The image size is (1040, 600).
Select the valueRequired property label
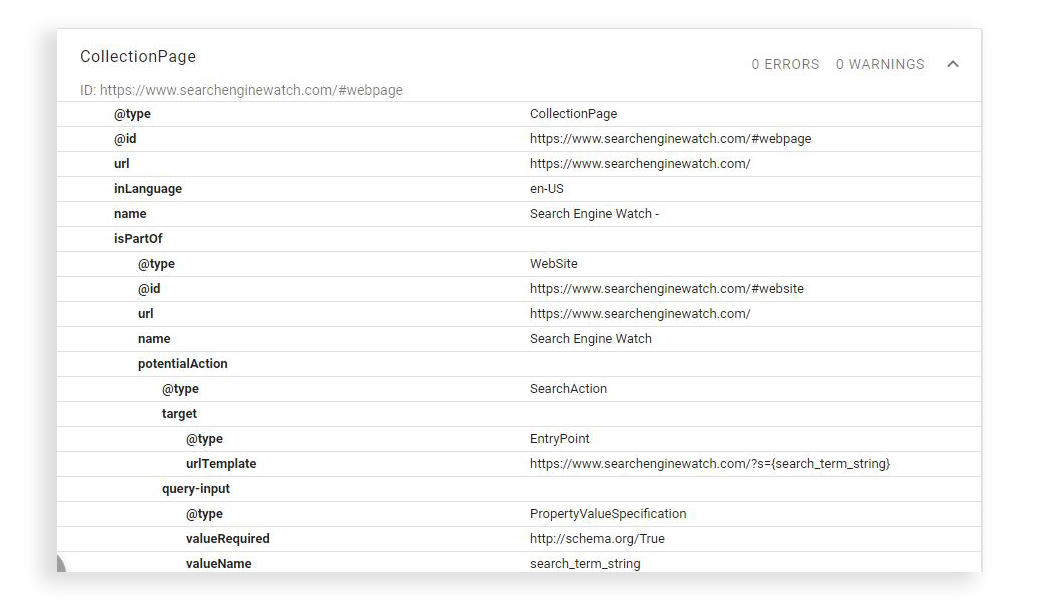[x=228, y=539]
